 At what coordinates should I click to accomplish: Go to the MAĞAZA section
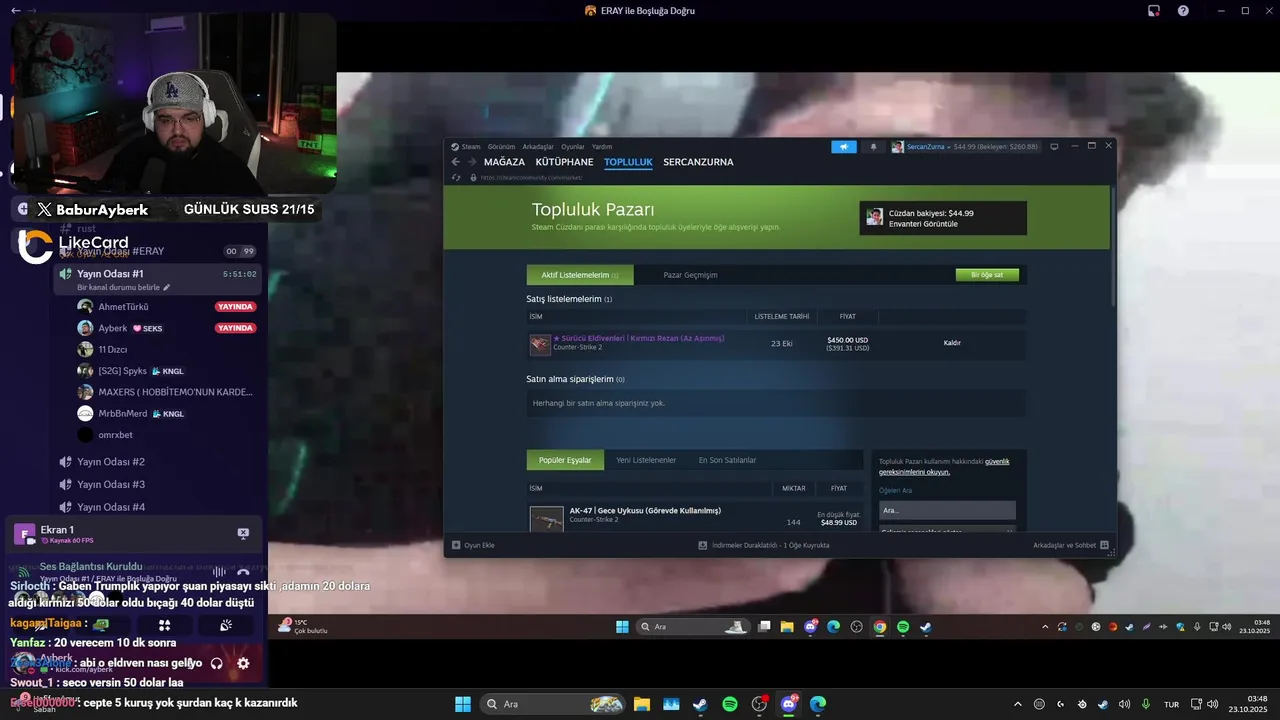tap(504, 162)
